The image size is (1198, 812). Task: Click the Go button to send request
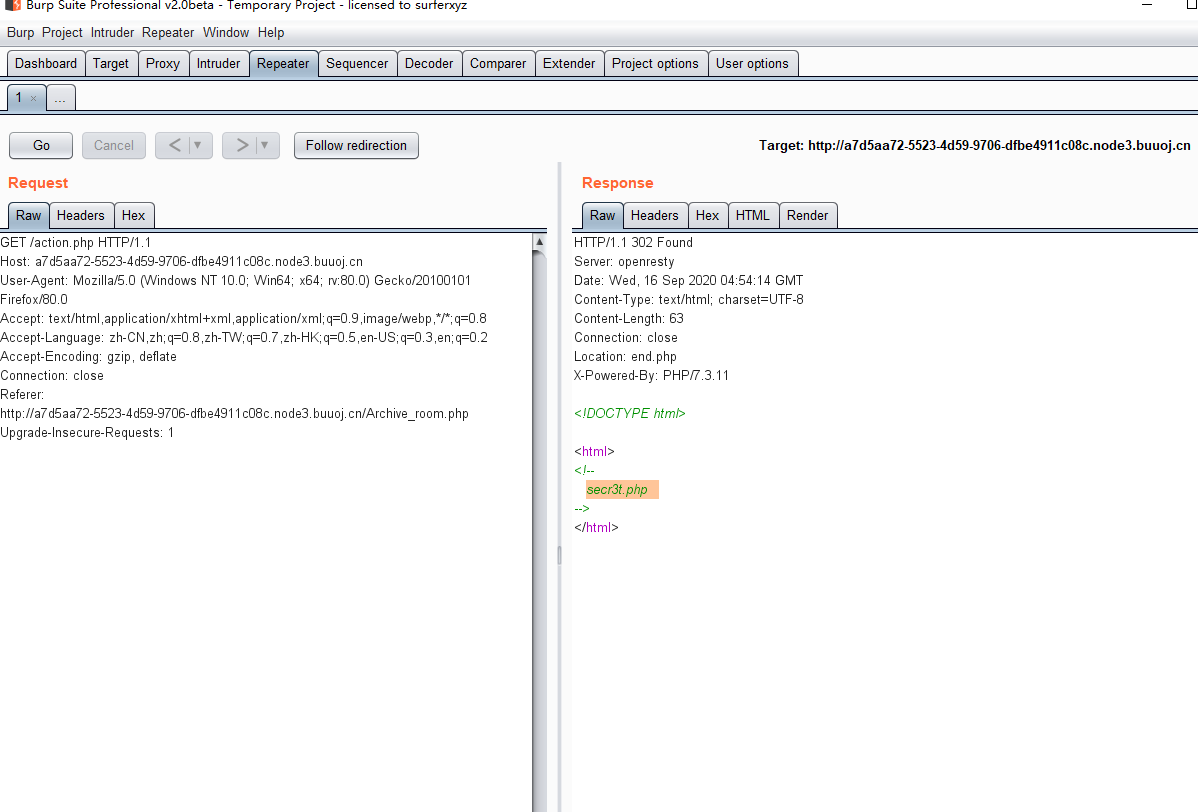(x=41, y=145)
